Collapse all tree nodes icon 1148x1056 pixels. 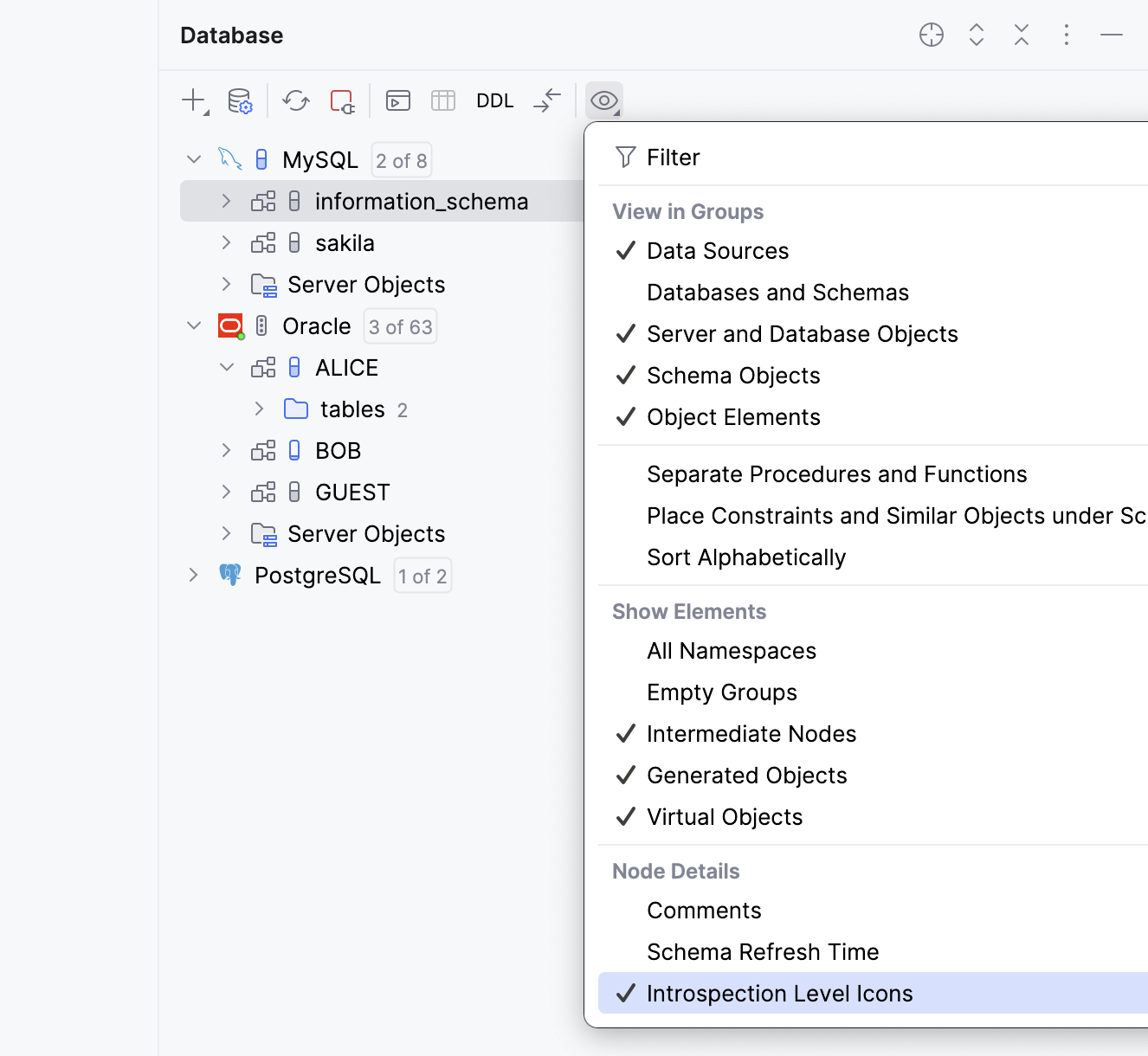pos(1022,35)
